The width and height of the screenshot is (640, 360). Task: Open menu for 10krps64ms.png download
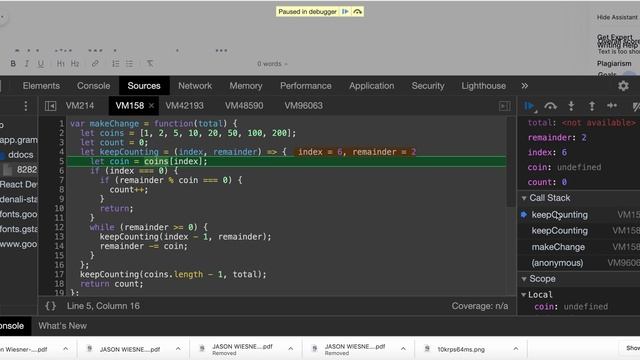pyautogui.click(x=516, y=349)
